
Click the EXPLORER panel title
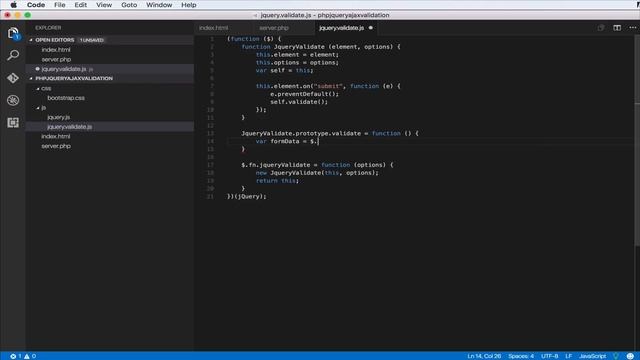point(48,28)
